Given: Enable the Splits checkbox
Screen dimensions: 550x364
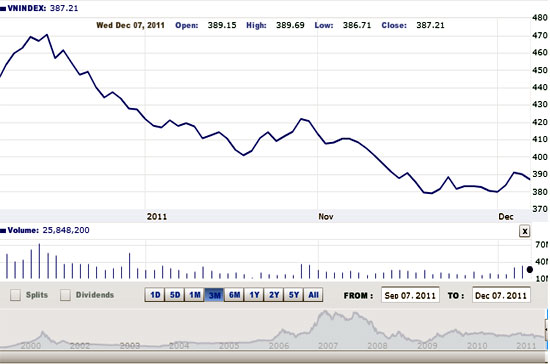Looking at the screenshot, I should (x=15, y=295).
